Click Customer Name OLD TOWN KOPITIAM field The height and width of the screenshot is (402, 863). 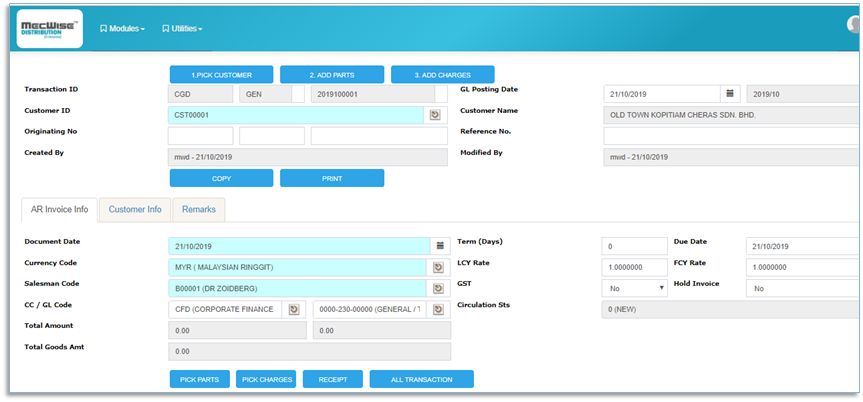click(733, 115)
